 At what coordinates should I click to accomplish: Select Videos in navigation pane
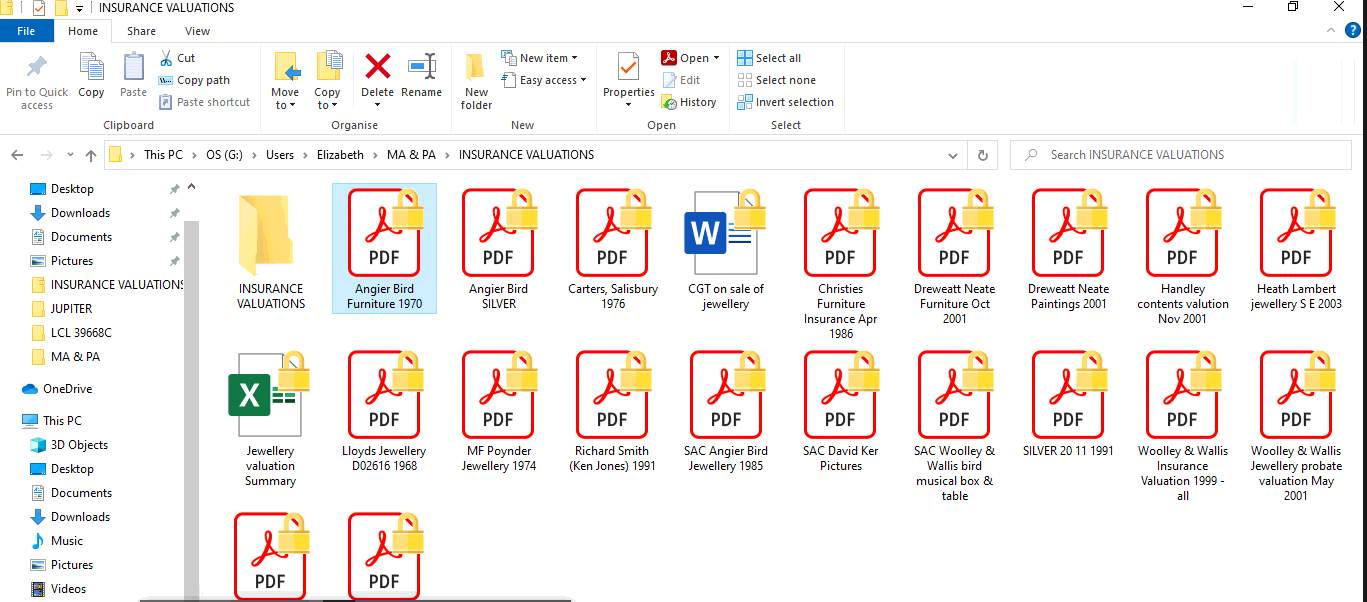coord(68,589)
